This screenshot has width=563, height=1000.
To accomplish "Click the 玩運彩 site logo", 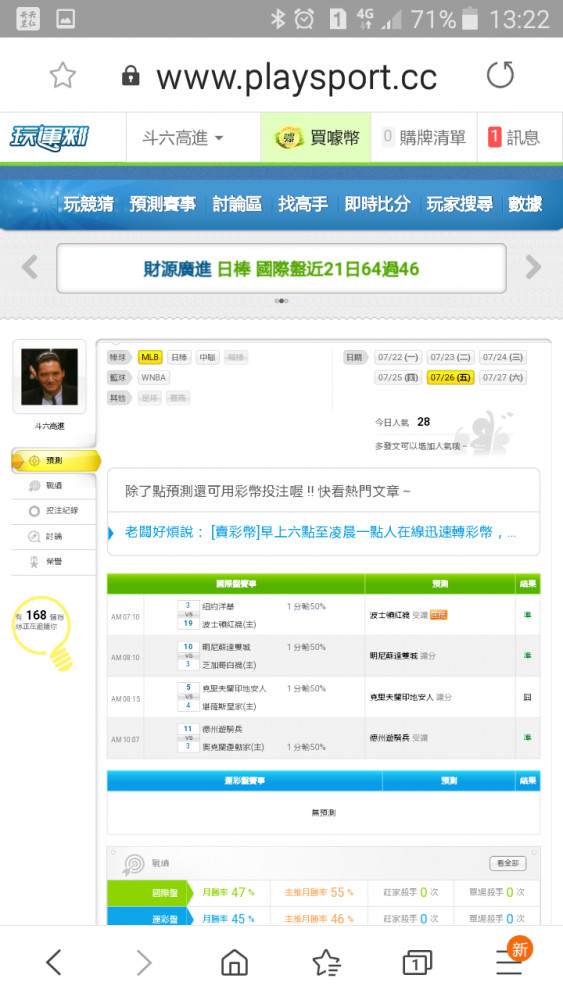I will 49,138.
